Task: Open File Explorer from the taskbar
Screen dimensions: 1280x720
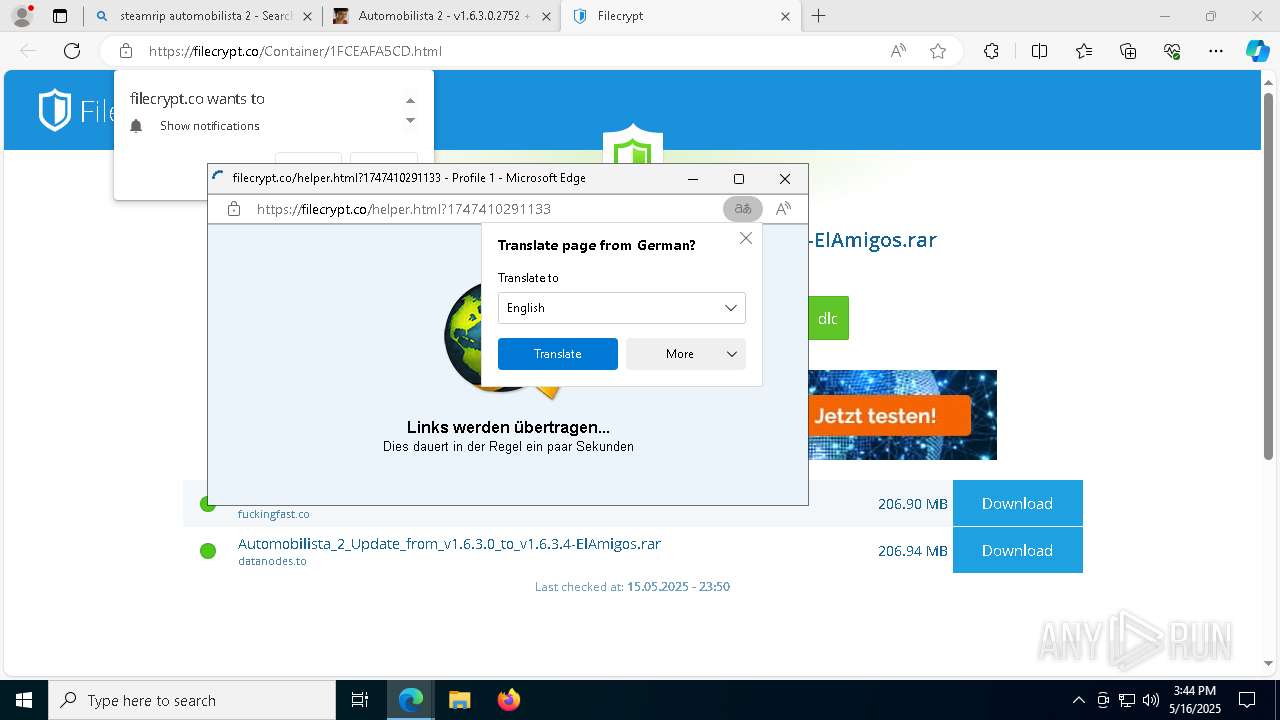Action: pyautogui.click(x=459, y=700)
